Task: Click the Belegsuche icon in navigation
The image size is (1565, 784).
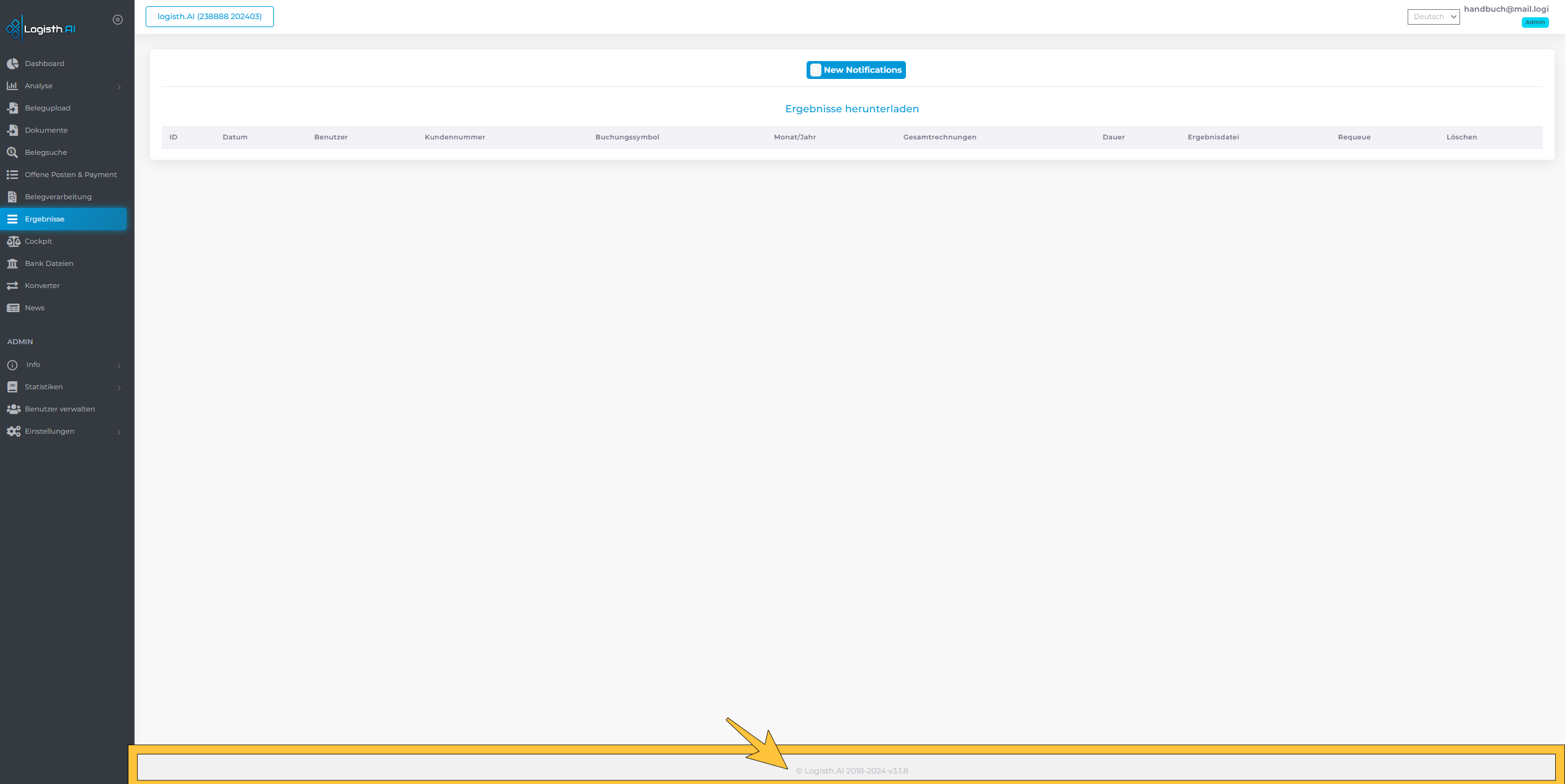Action: point(13,152)
